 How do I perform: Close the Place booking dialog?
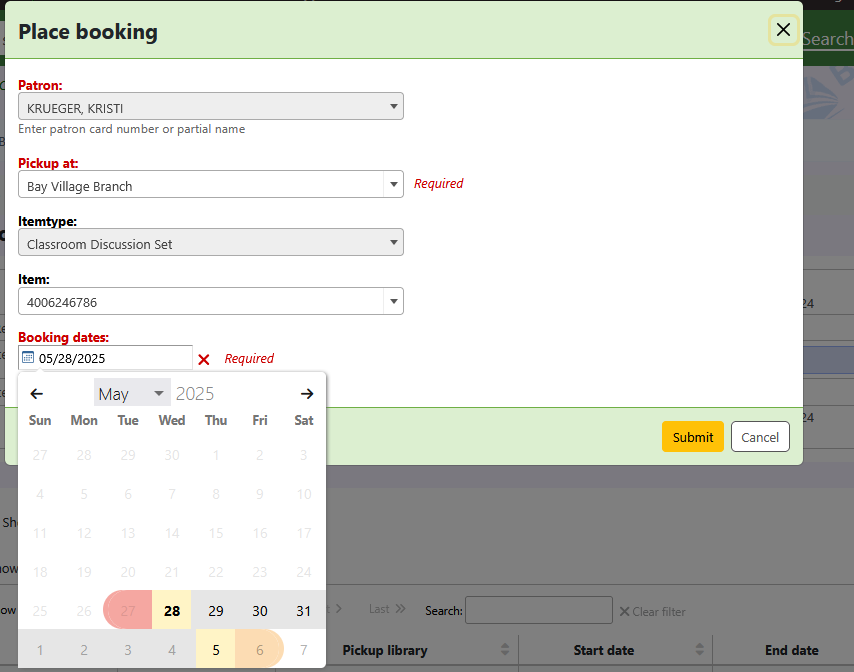(x=783, y=30)
